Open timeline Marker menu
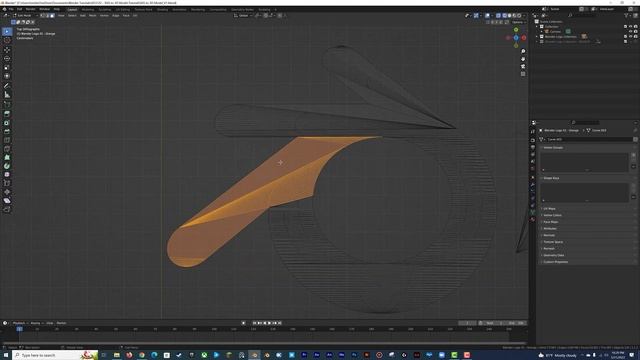Viewport: 640px width, 360px height. (x=61, y=323)
